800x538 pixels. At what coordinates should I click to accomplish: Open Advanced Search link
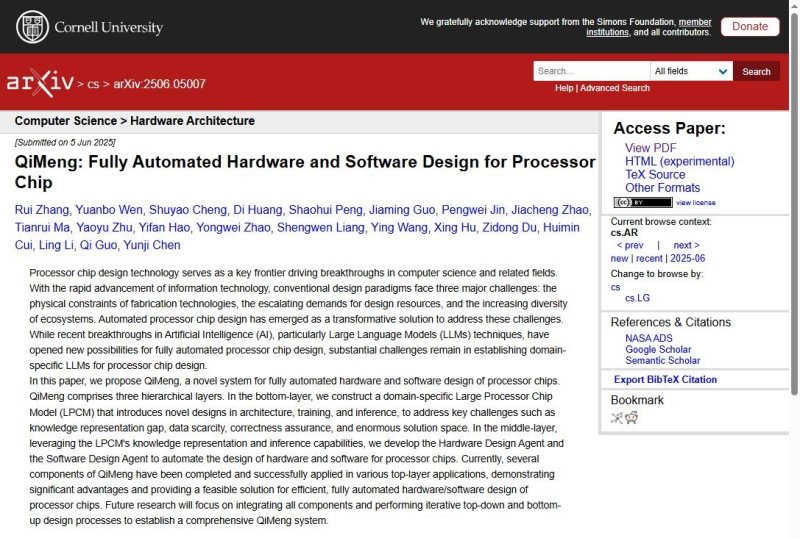point(615,88)
